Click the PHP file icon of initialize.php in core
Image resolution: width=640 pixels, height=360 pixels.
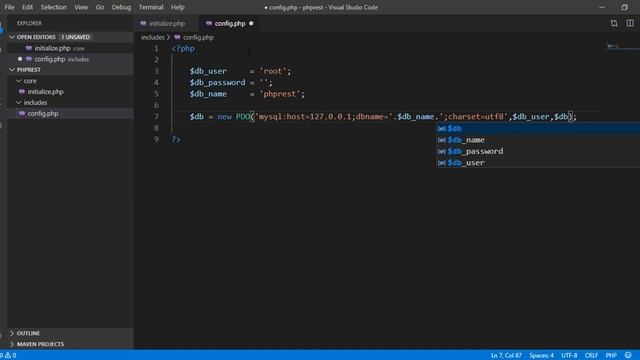pyautogui.click(x=22, y=92)
